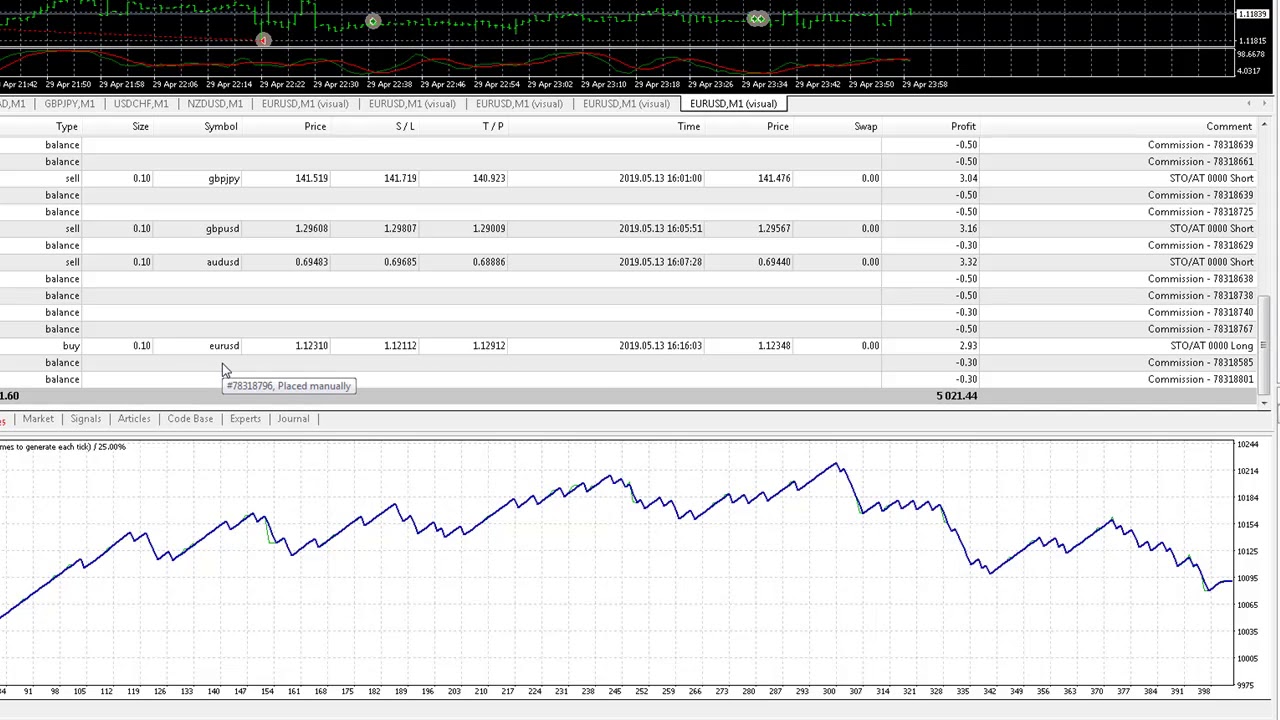The width and height of the screenshot is (1280, 720).
Task: Click stop loss value 141.719
Action: [x=400, y=178]
